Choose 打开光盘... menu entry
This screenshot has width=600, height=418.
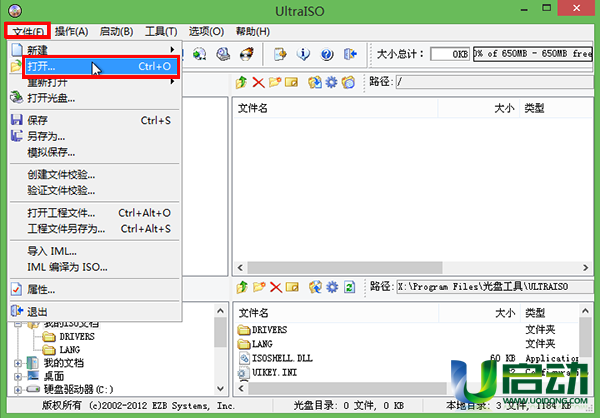pyautogui.click(x=94, y=98)
